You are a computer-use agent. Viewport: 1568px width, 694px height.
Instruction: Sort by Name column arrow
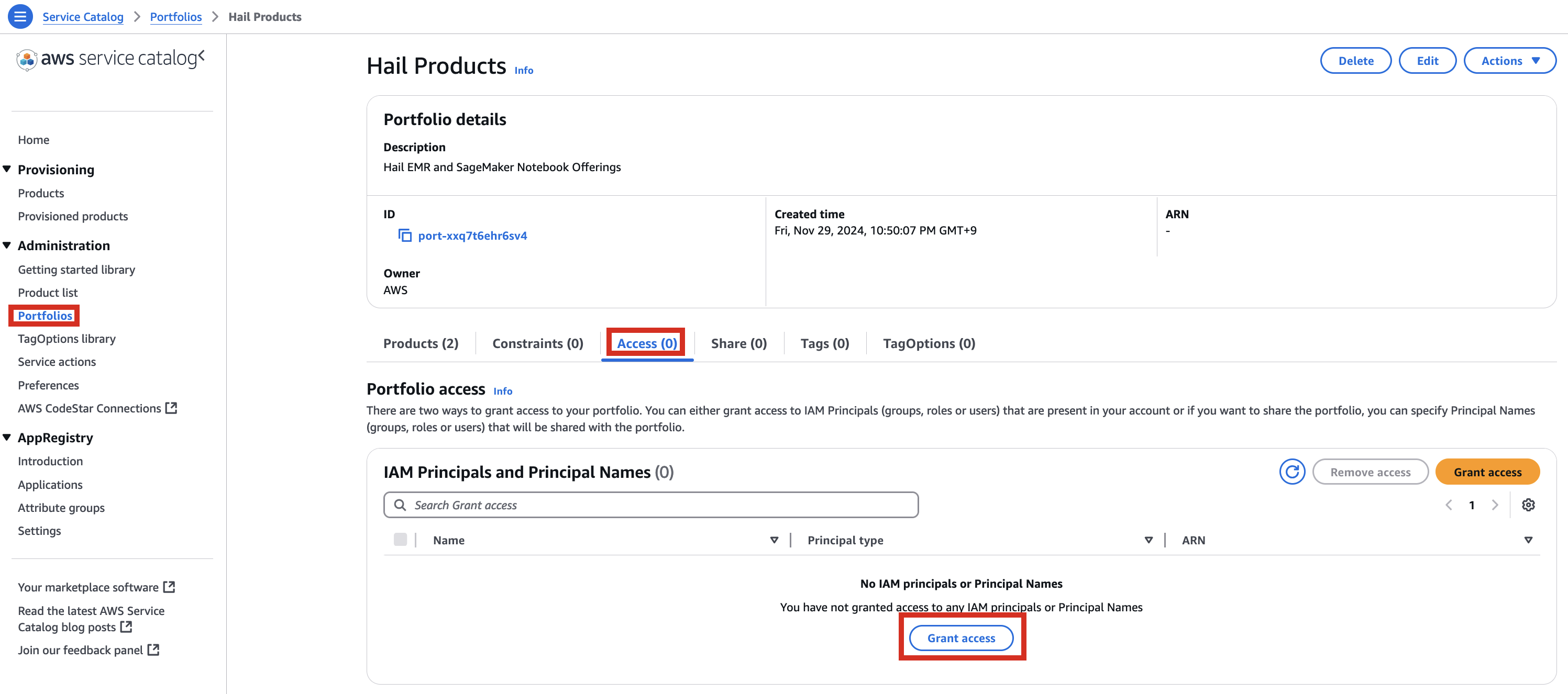point(774,540)
